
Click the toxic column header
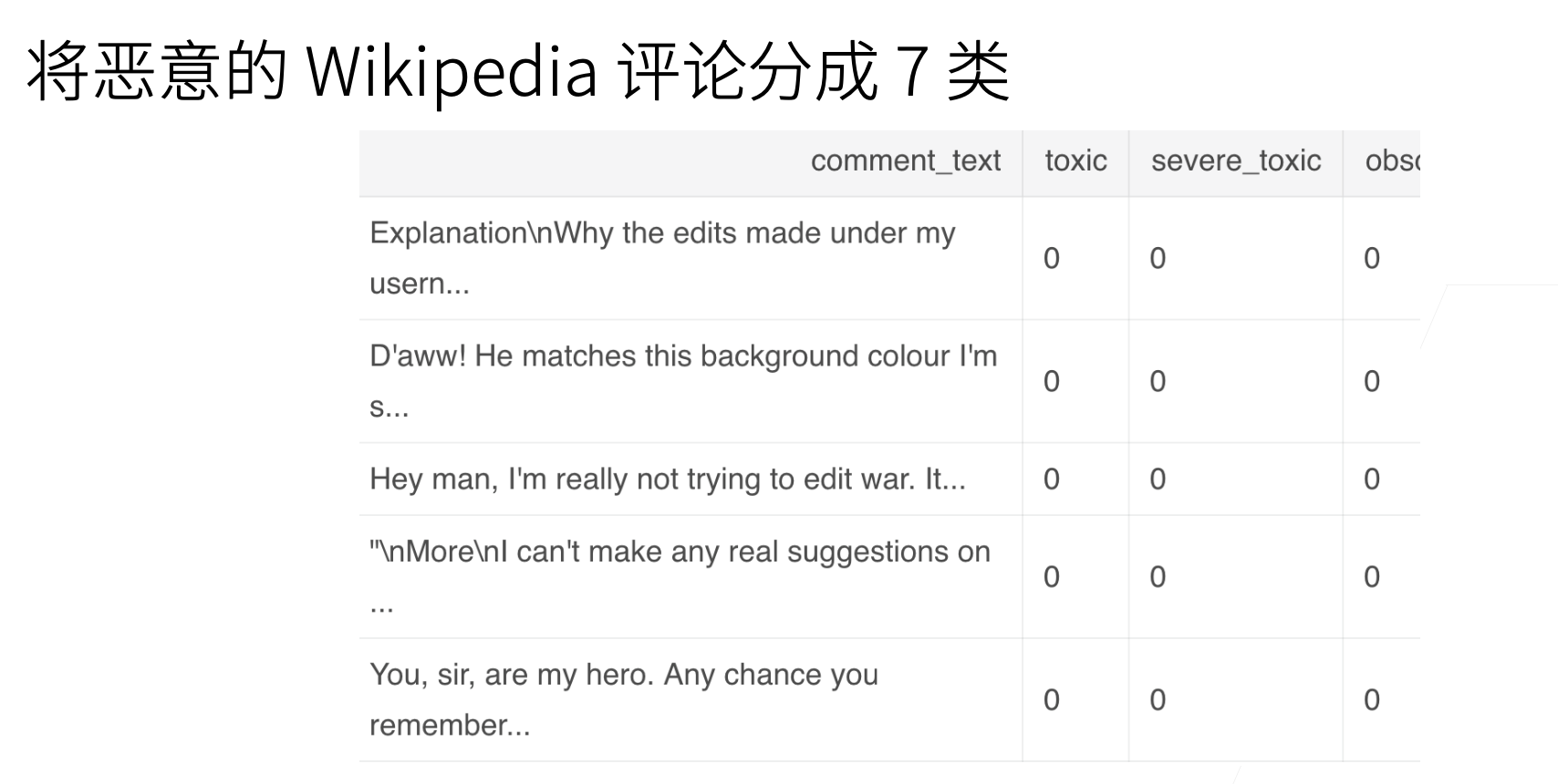click(1075, 161)
